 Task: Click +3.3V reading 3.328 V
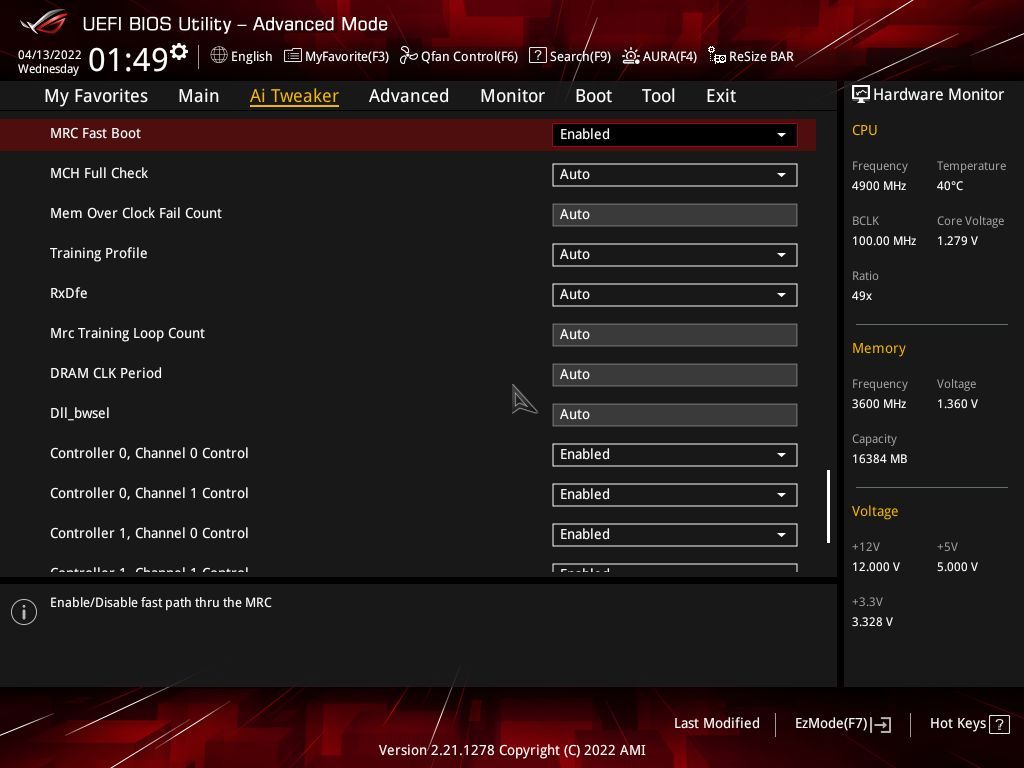coord(872,622)
